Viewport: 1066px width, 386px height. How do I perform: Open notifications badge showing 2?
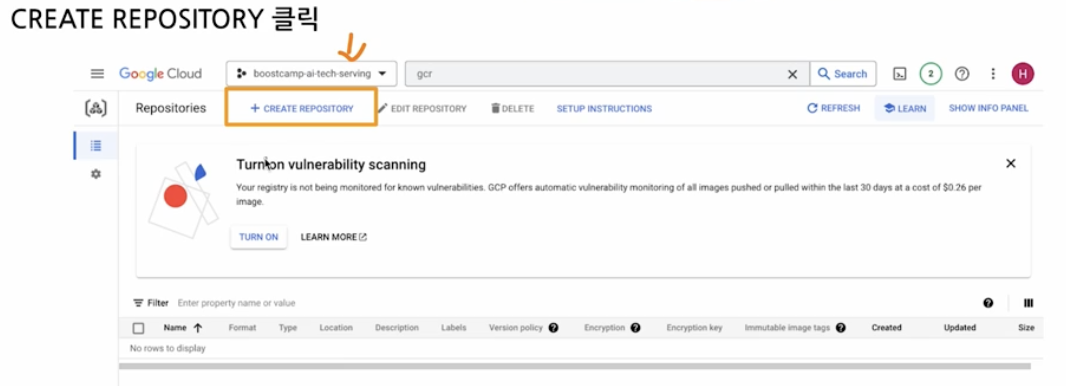tap(931, 74)
